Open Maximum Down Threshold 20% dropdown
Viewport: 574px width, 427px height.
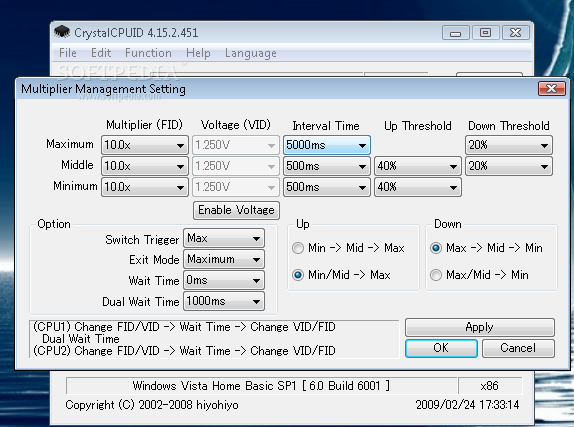click(509, 145)
